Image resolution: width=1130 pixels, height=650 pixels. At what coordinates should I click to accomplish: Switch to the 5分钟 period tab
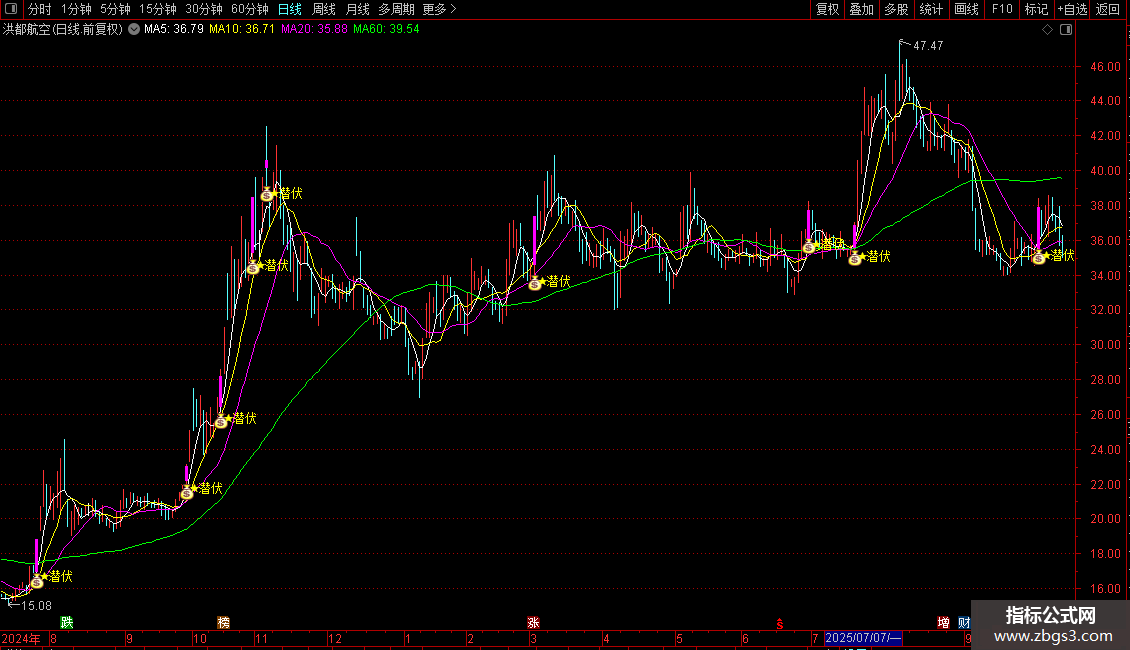coord(115,9)
